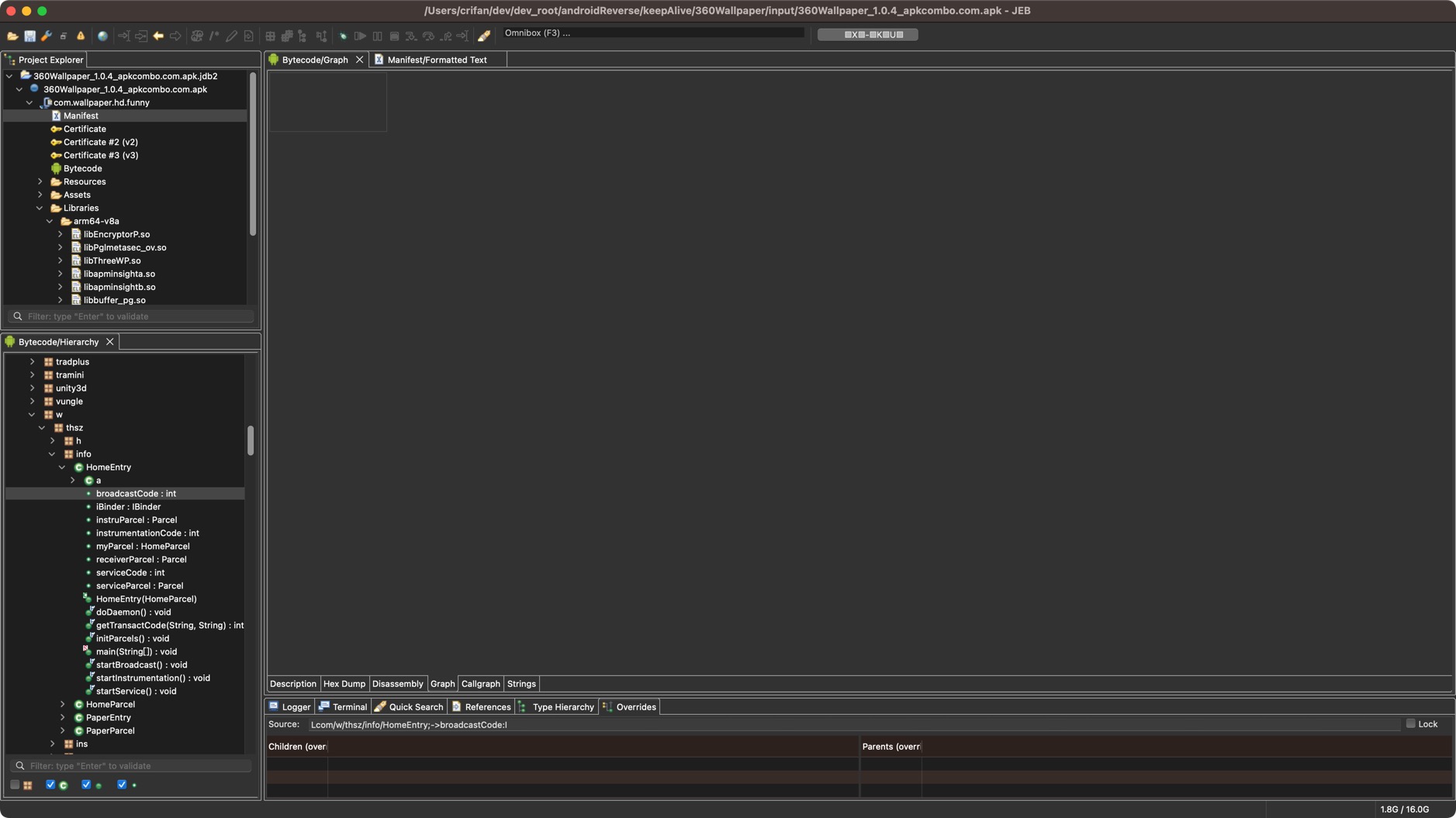Expand the Assets folder

pos(40,195)
